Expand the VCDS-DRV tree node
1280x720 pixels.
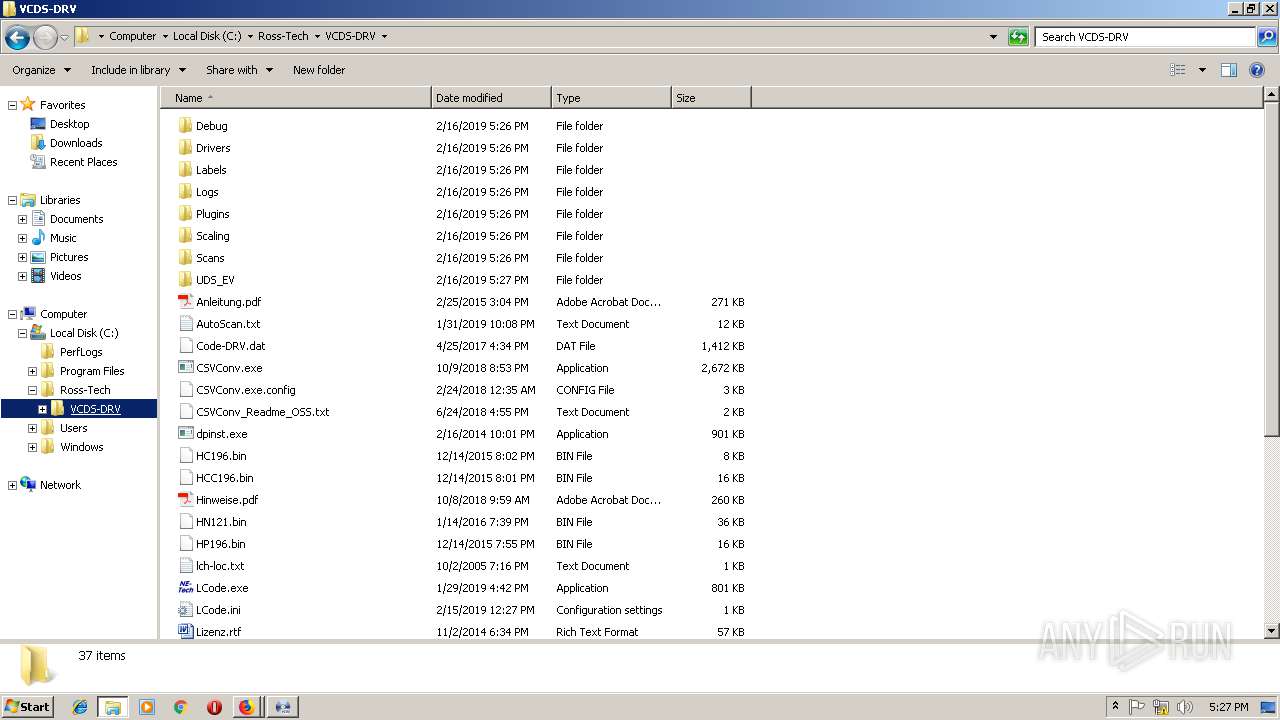(42, 409)
